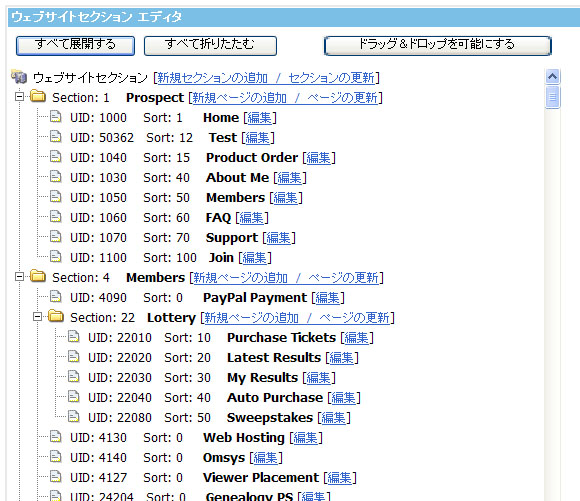This screenshot has height=501, width=580.
Task: Collapse the Section 4 Members tree node
Action: tap(19, 277)
